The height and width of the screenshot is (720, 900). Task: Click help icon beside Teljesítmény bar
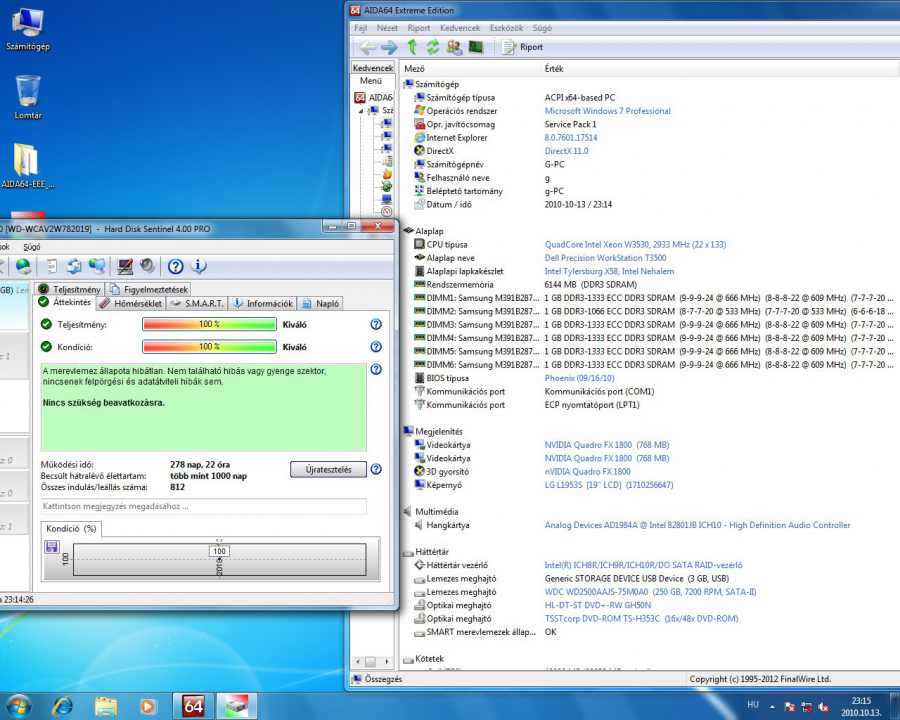coord(376,324)
